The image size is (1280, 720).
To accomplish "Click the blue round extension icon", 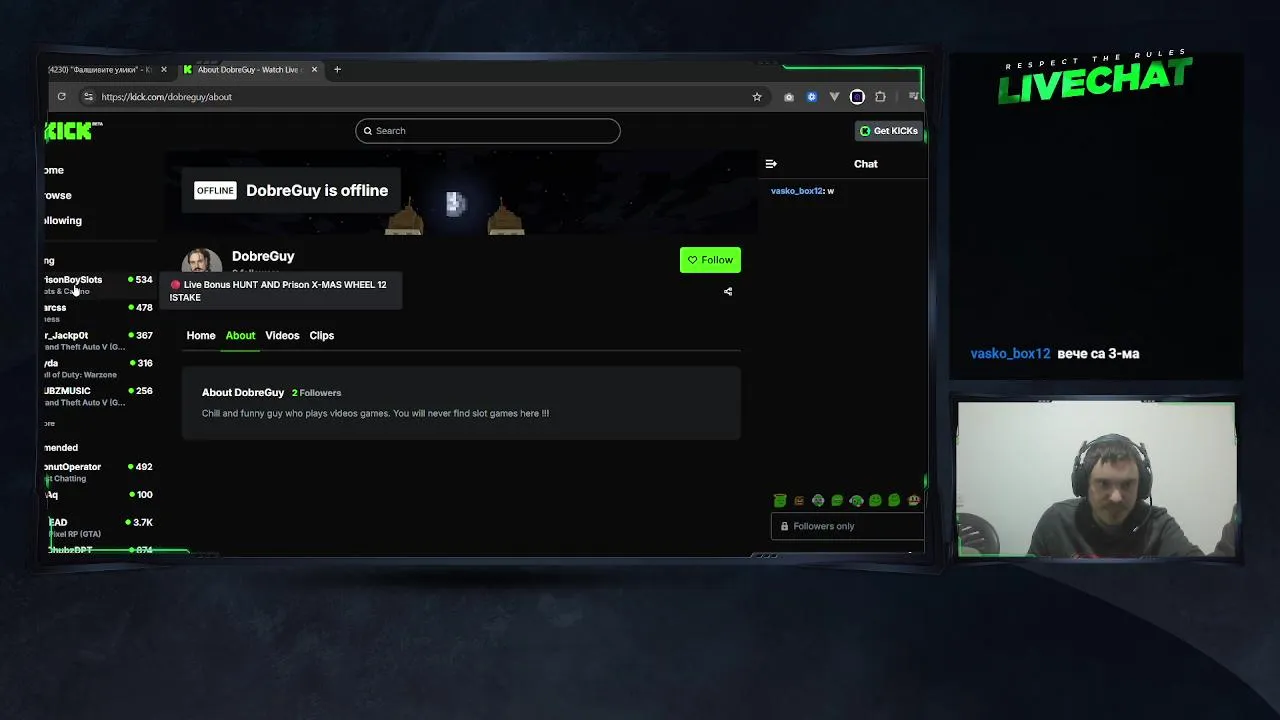I will 812,97.
